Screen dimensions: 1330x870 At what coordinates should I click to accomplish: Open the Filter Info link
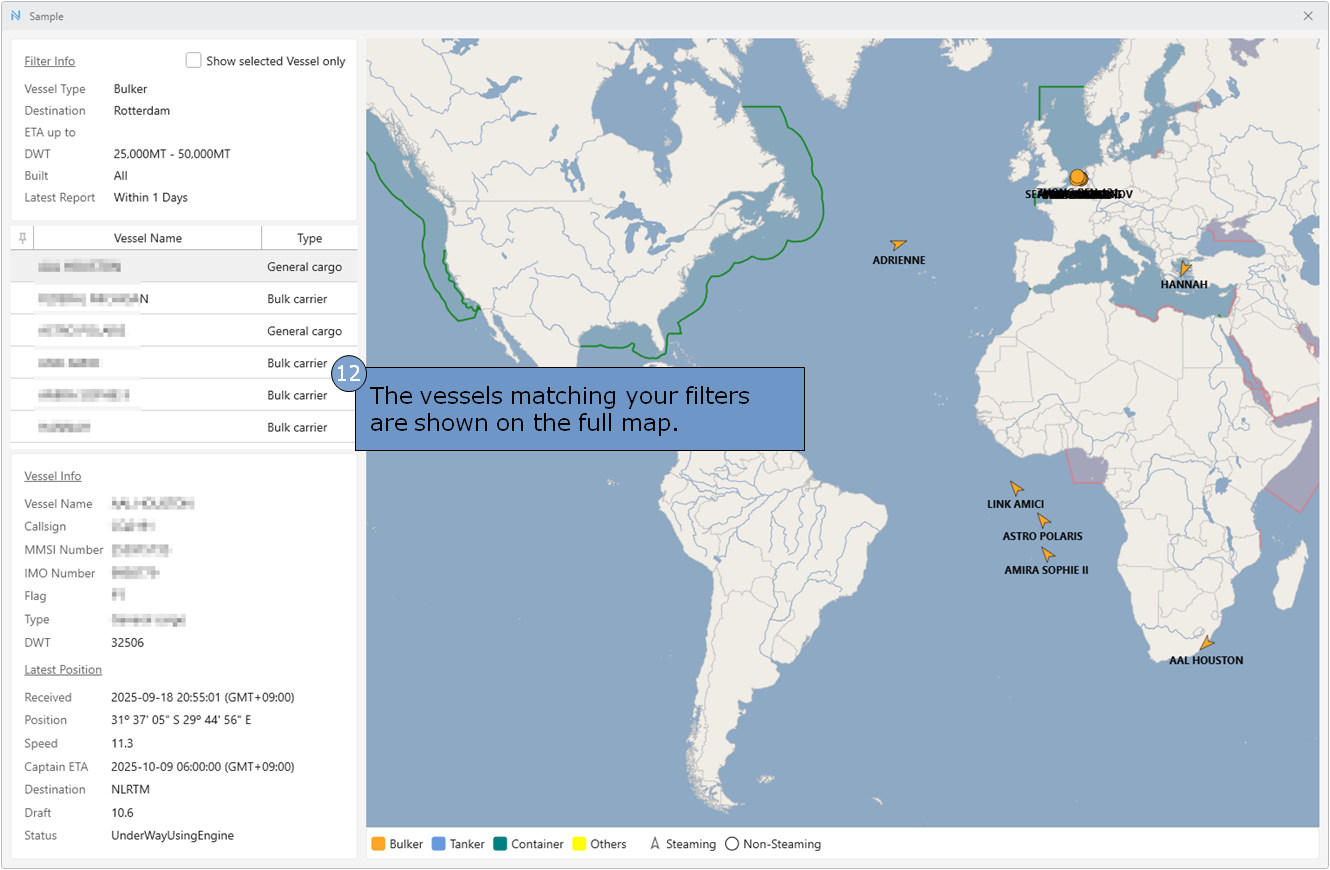coord(50,61)
